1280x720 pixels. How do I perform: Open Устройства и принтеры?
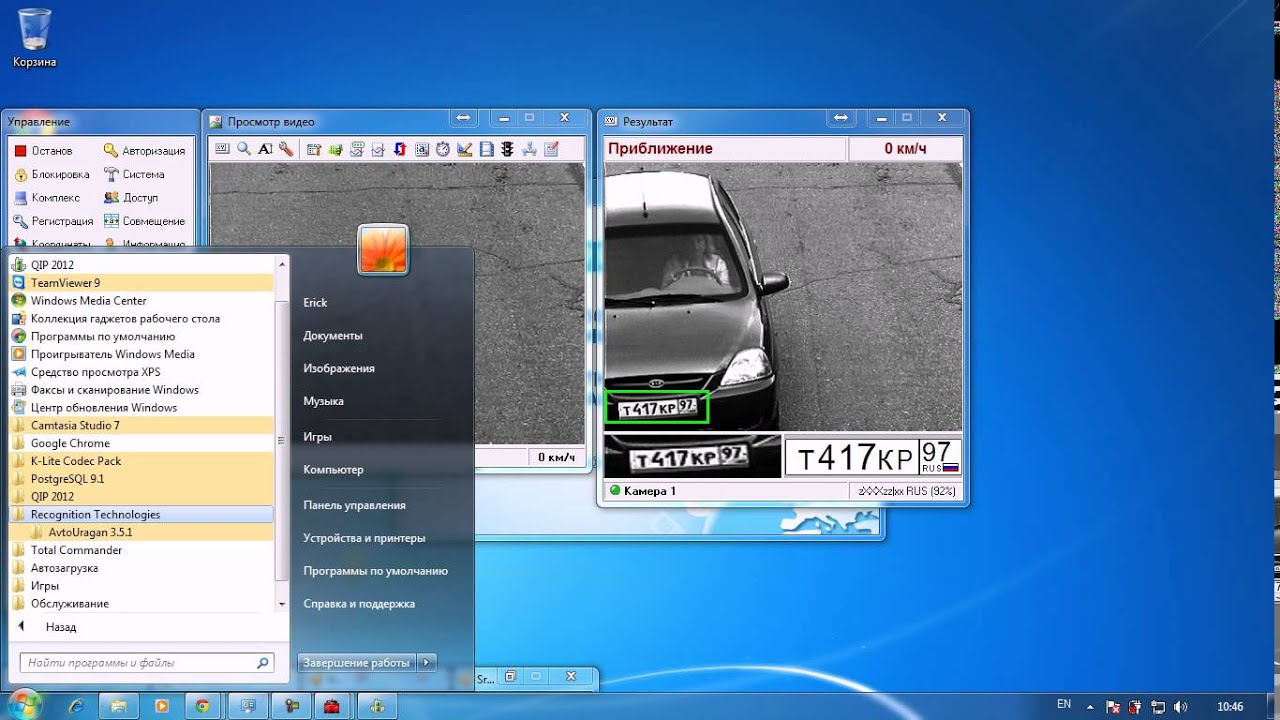(364, 538)
